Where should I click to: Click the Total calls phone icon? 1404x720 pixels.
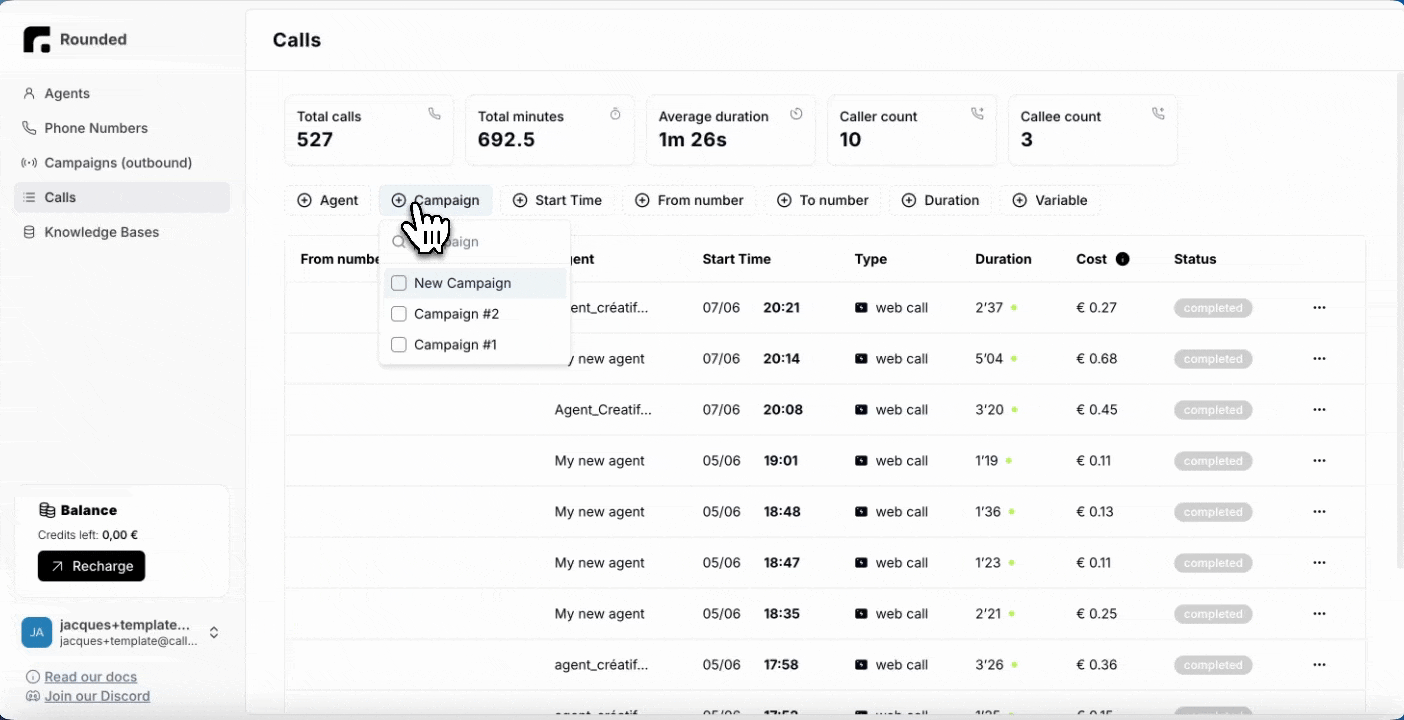pos(434,114)
